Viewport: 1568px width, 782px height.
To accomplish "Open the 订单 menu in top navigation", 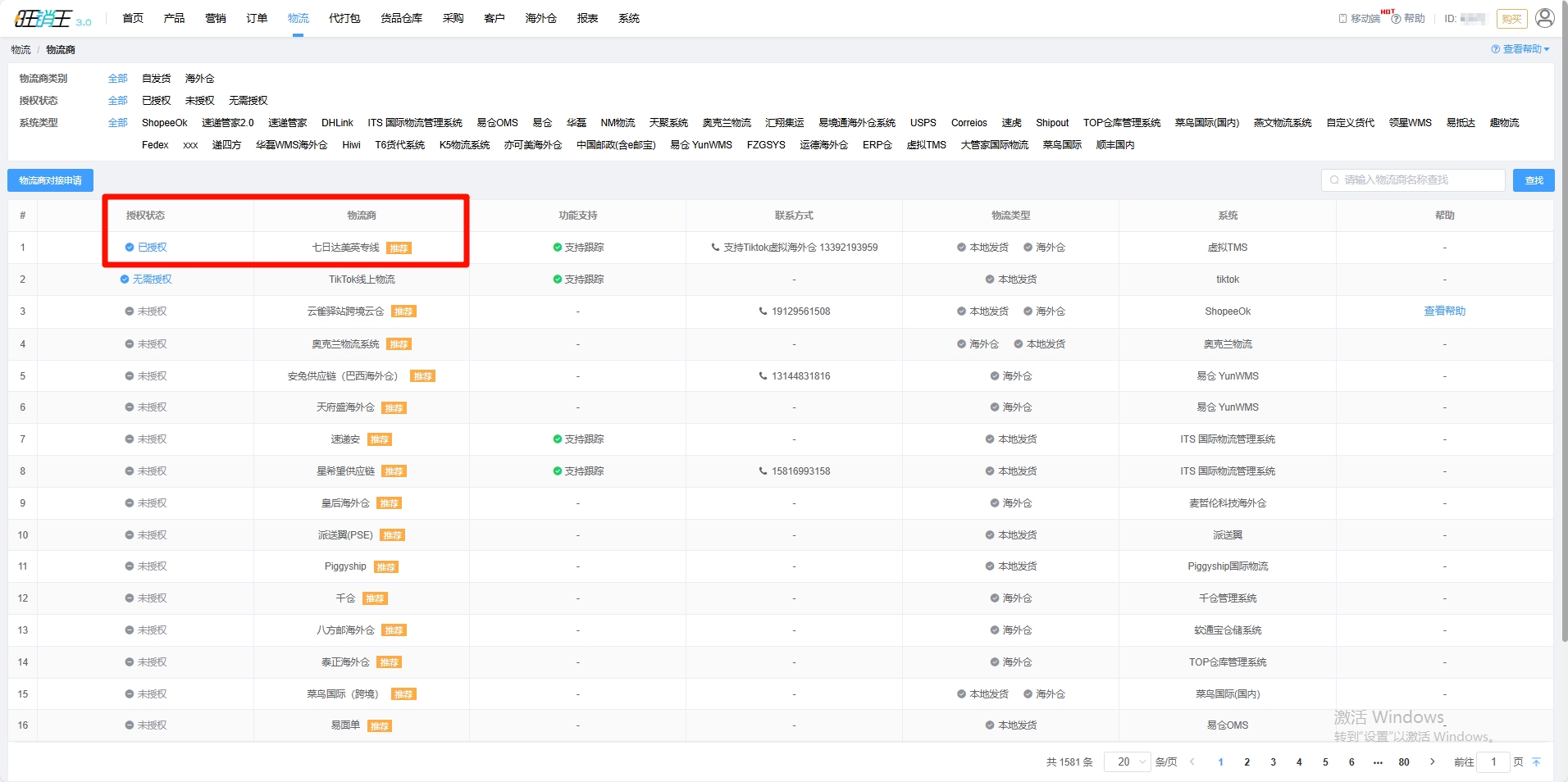I will (x=257, y=18).
